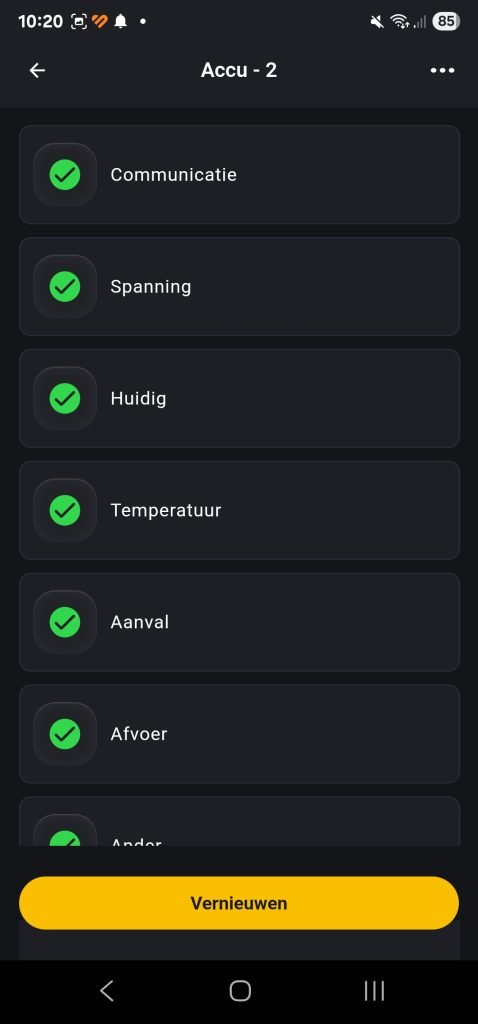Tap the Accu - 2 page title
This screenshot has width=478, height=1024.
tap(239, 70)
